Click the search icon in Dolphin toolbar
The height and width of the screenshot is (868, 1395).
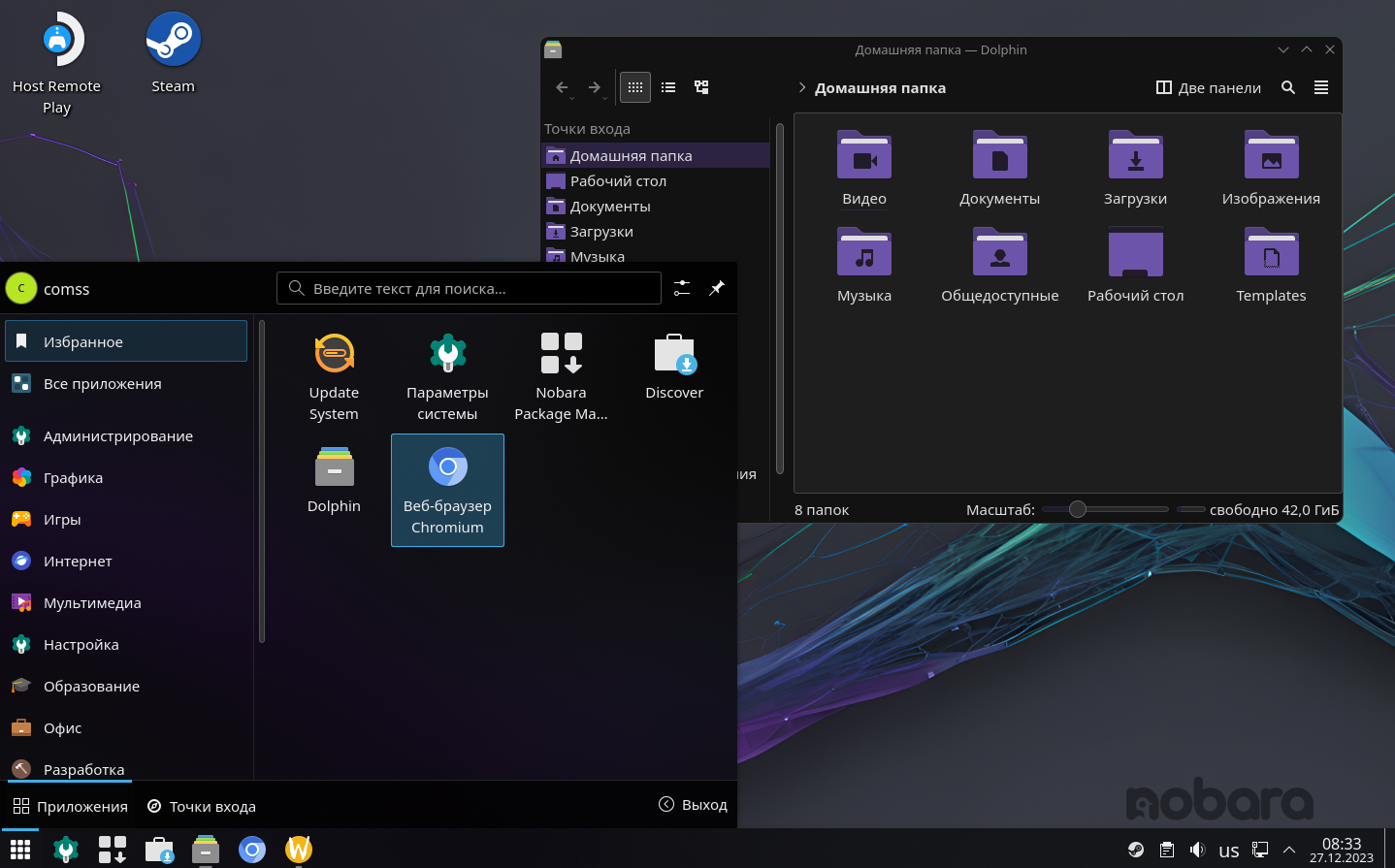(x=1288, y=87)
